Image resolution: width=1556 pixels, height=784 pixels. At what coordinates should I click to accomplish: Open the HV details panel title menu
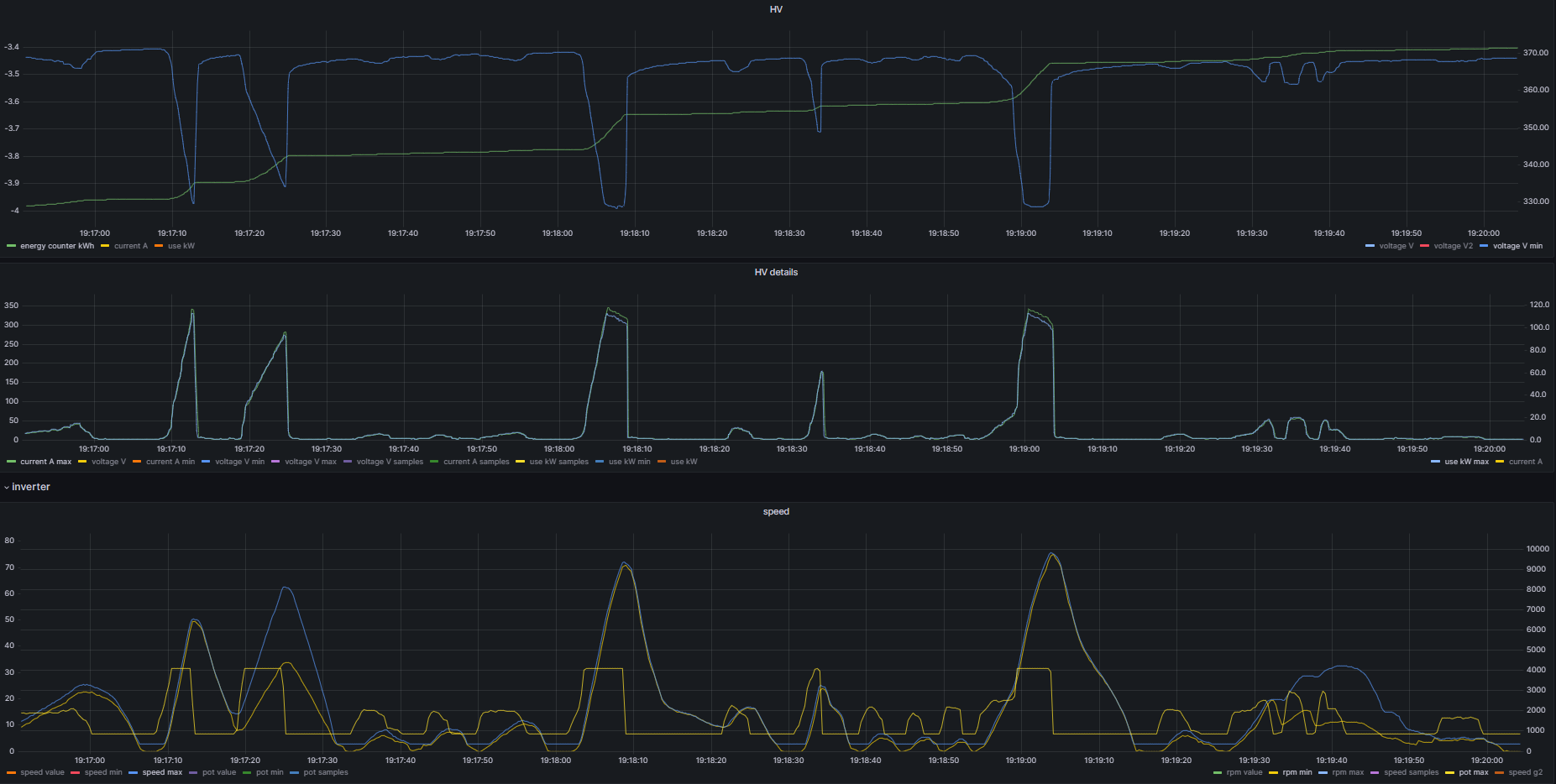pos(776,272)
